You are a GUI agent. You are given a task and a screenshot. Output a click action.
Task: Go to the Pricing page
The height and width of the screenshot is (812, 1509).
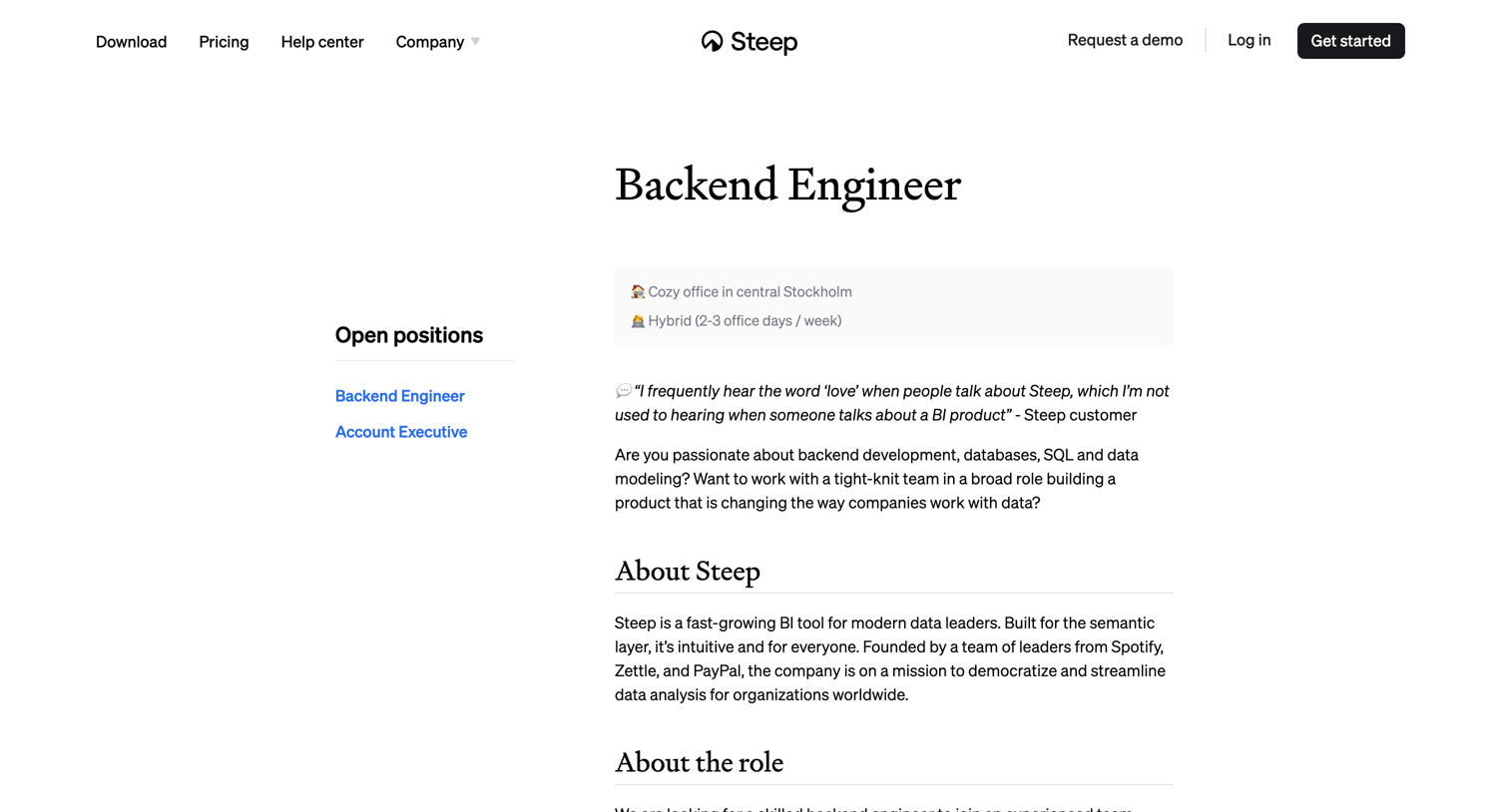coord(224,41)
